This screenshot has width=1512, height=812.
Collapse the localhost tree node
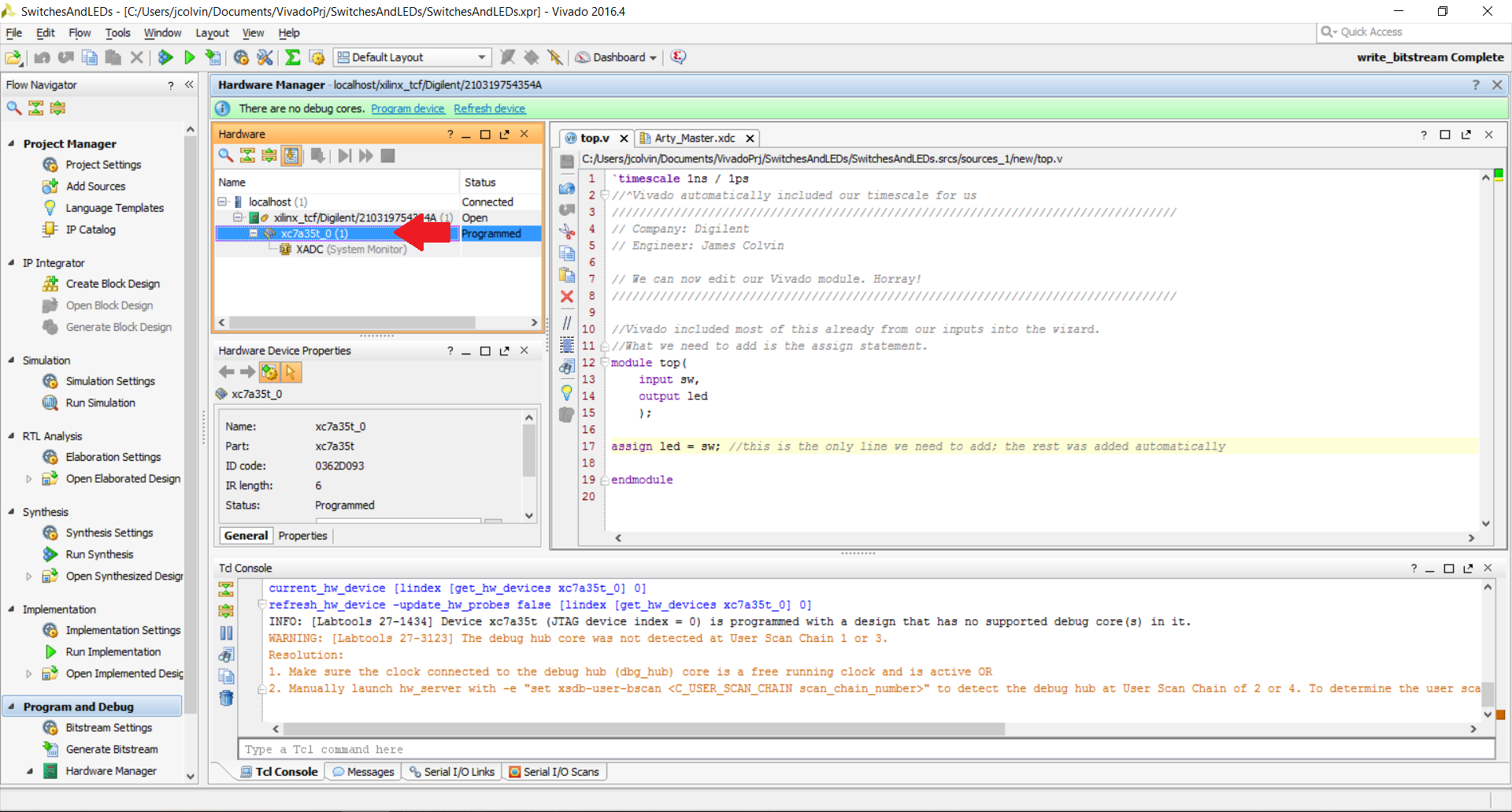tap(223, 202)
